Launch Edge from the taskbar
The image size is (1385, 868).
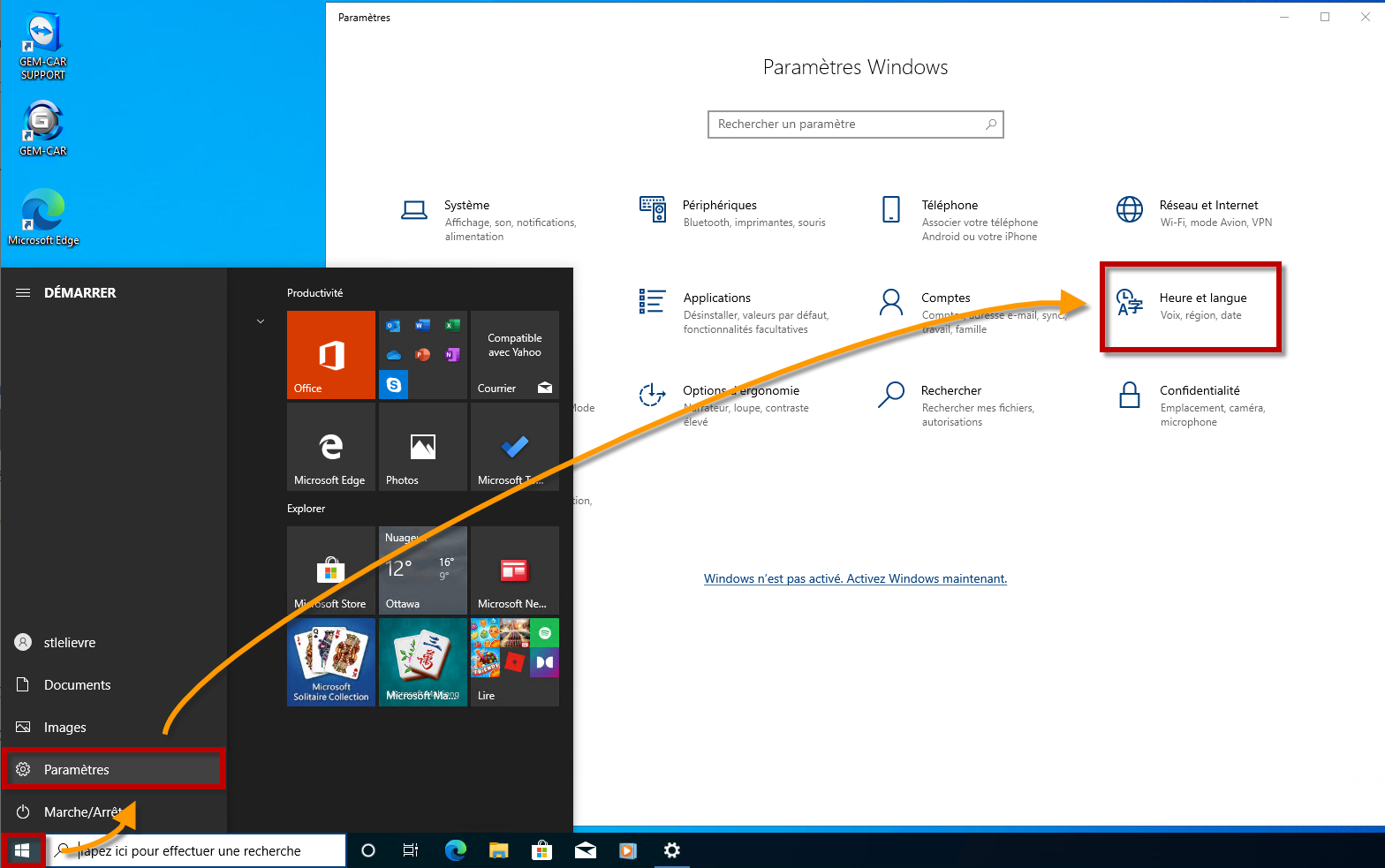coord(455,850)
